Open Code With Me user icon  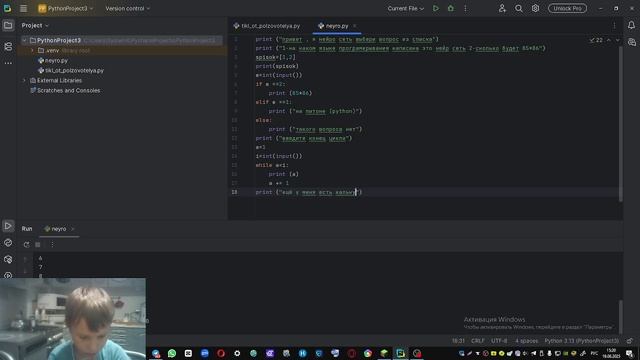point(502,8)
